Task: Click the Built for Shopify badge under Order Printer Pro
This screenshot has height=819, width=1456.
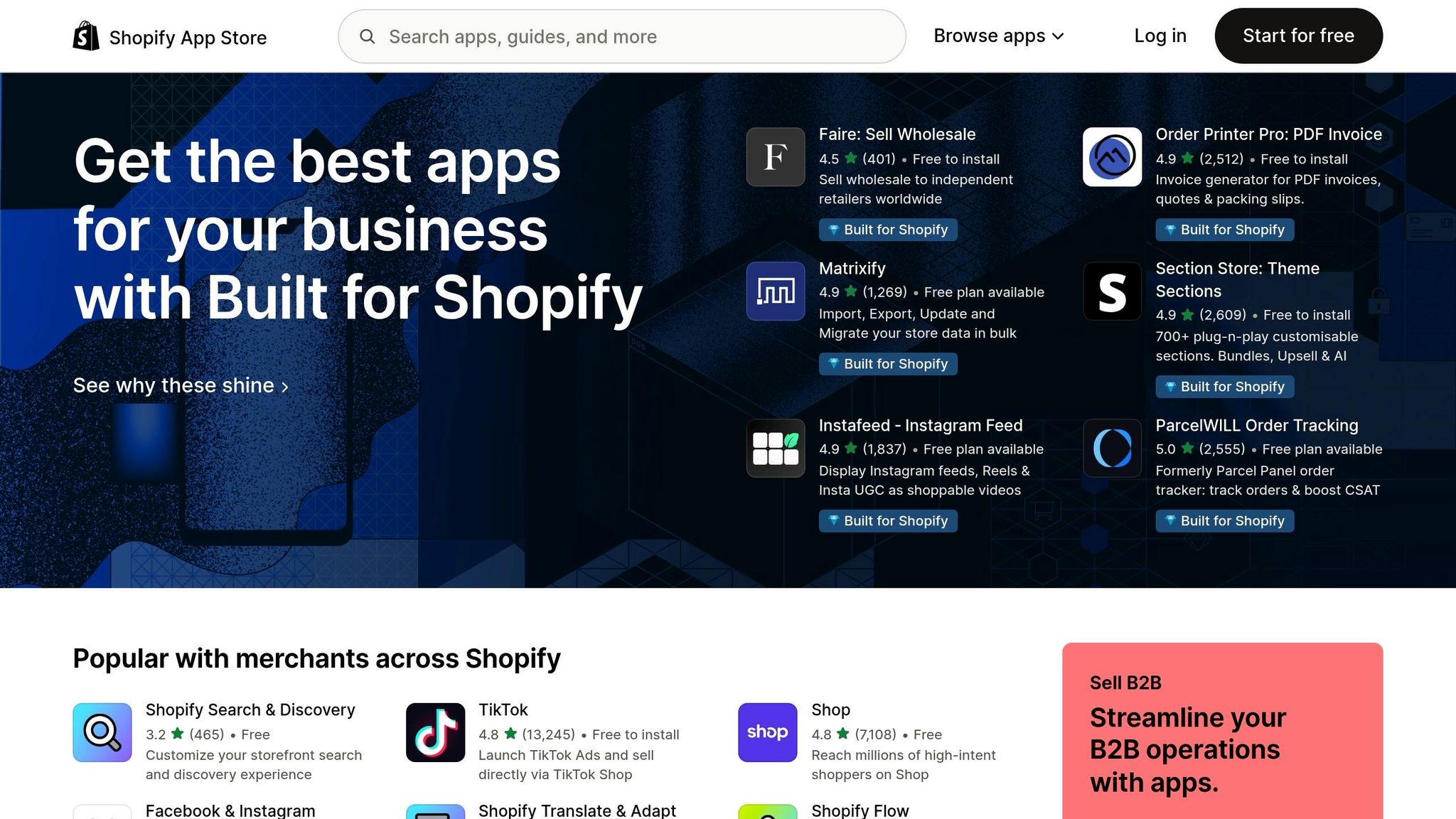Action: (x=1225, y=230)
